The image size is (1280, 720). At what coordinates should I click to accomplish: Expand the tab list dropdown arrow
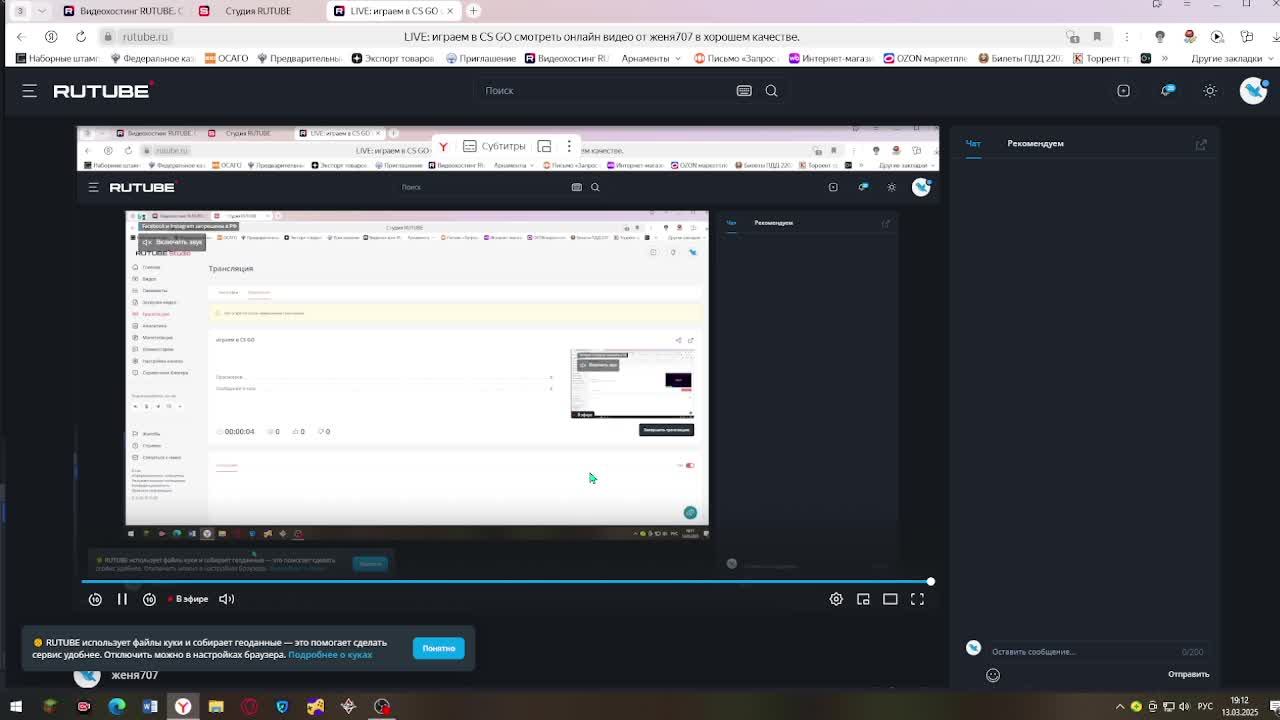[x=41, y=11]
